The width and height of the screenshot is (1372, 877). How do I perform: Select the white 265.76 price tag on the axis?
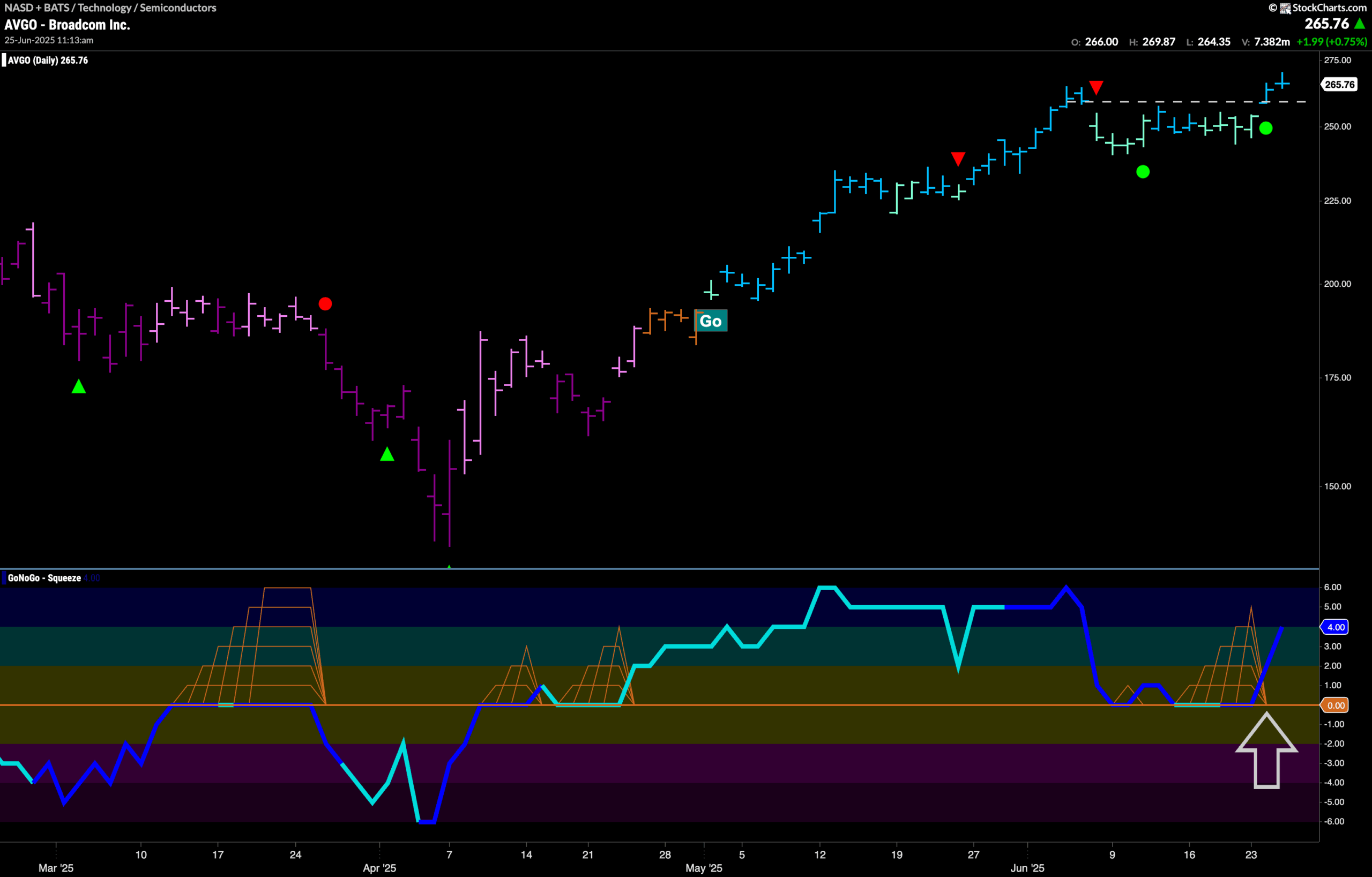click(1339, 84)
